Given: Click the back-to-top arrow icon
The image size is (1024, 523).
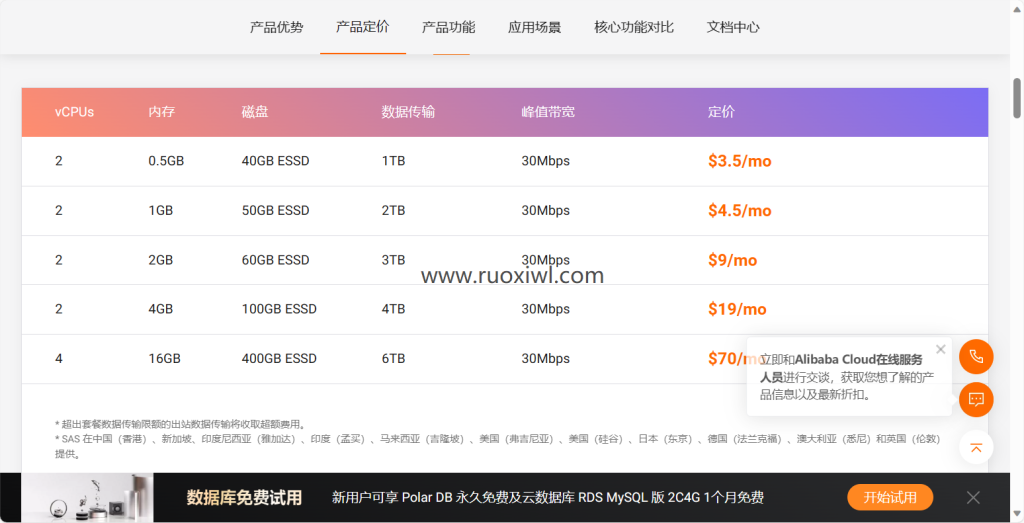Looking at the screenshot, I should [976, 447].
